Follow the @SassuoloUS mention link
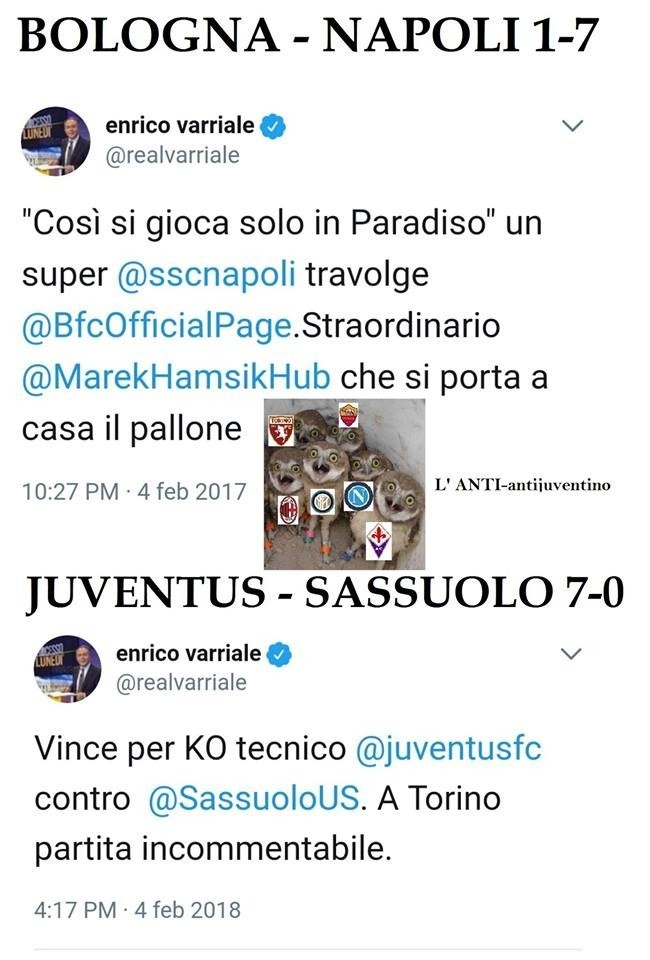Viewport: 650px width, 960px height. tap(253, 798)
